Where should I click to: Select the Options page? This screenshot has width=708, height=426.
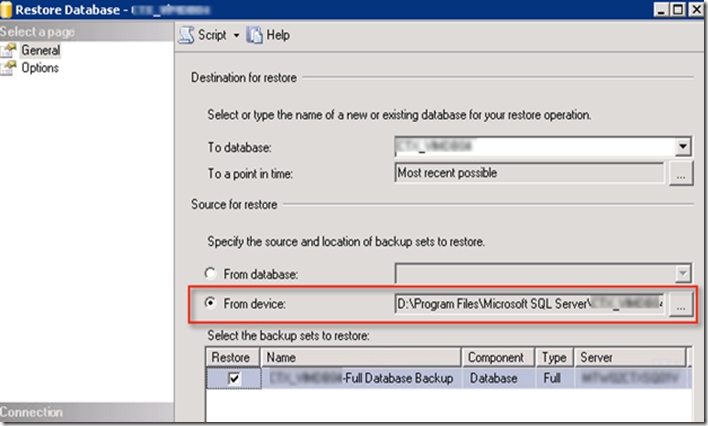coord(40,68)
